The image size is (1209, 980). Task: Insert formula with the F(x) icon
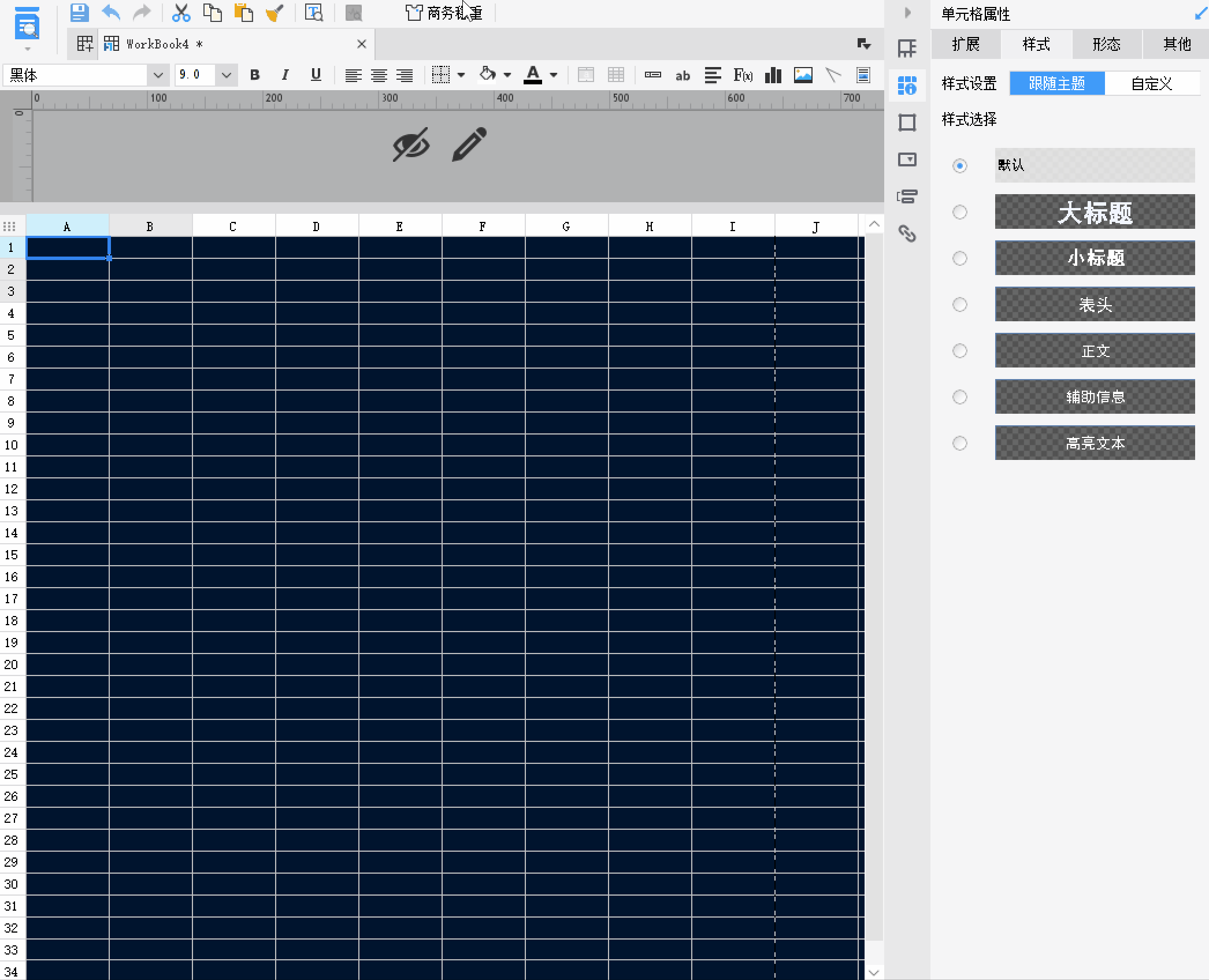[x=743, y=75]
